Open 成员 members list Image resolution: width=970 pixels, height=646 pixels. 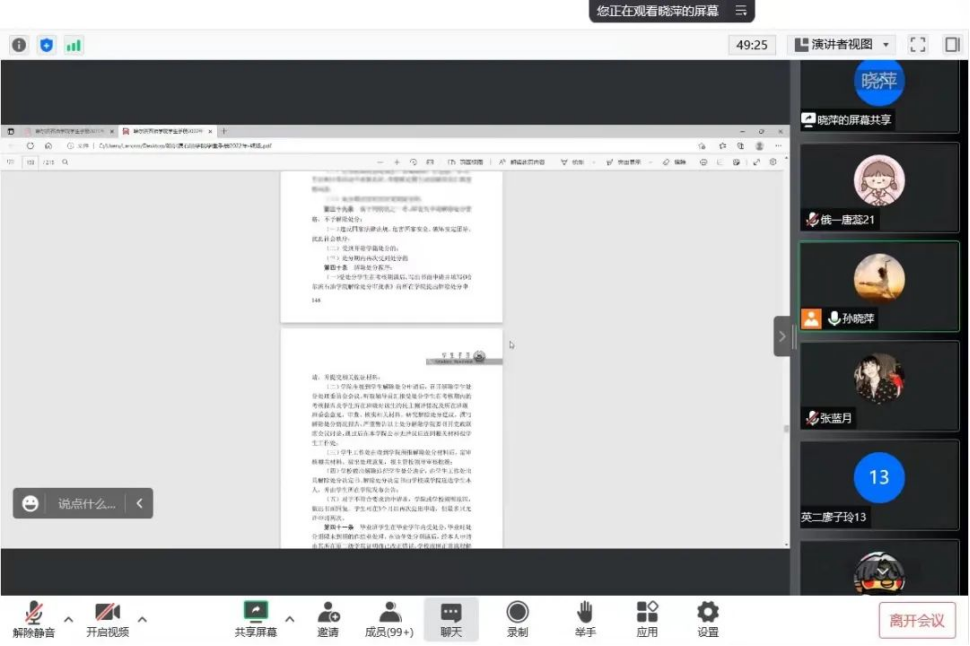(389, 619)
